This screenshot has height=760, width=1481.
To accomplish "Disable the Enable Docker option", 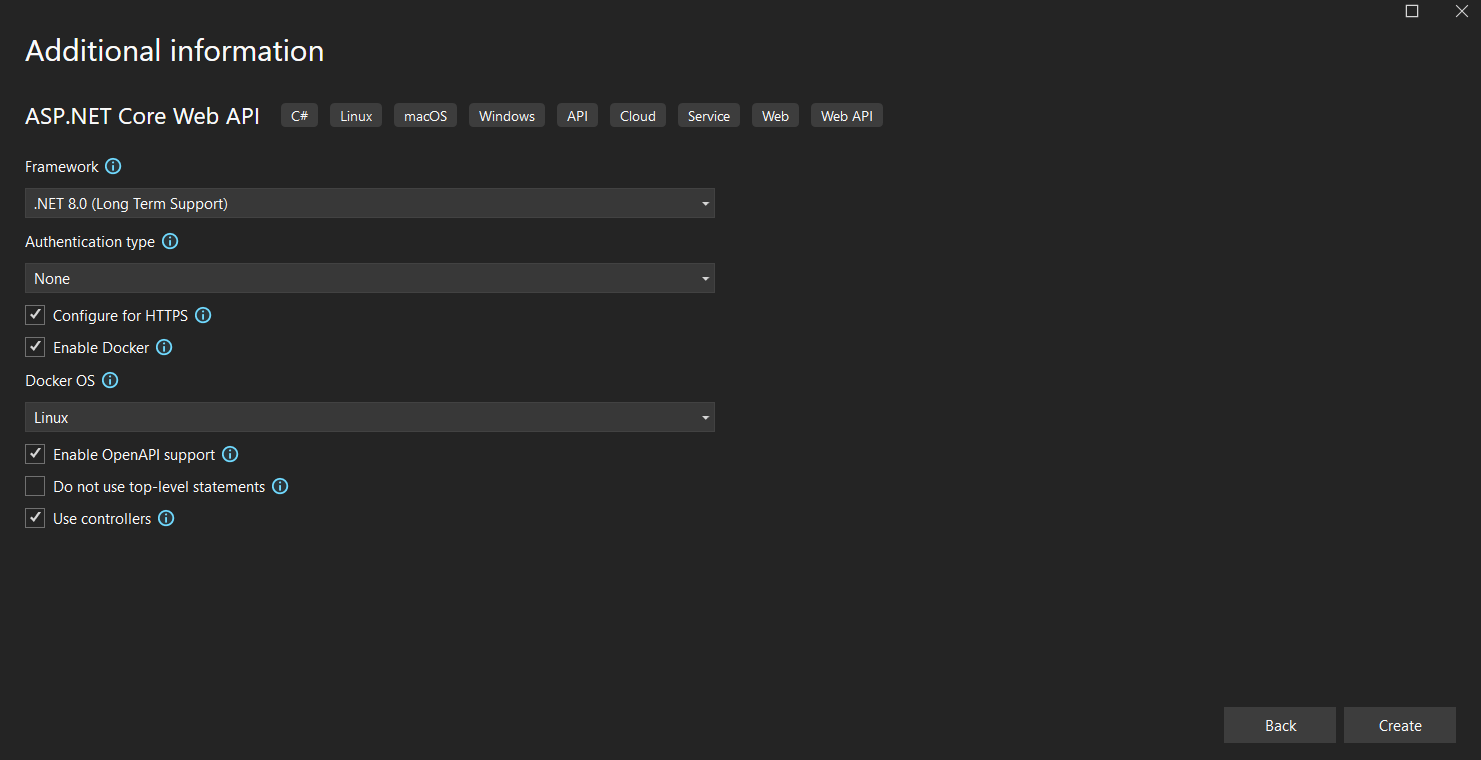I will [x=34, y=346].
